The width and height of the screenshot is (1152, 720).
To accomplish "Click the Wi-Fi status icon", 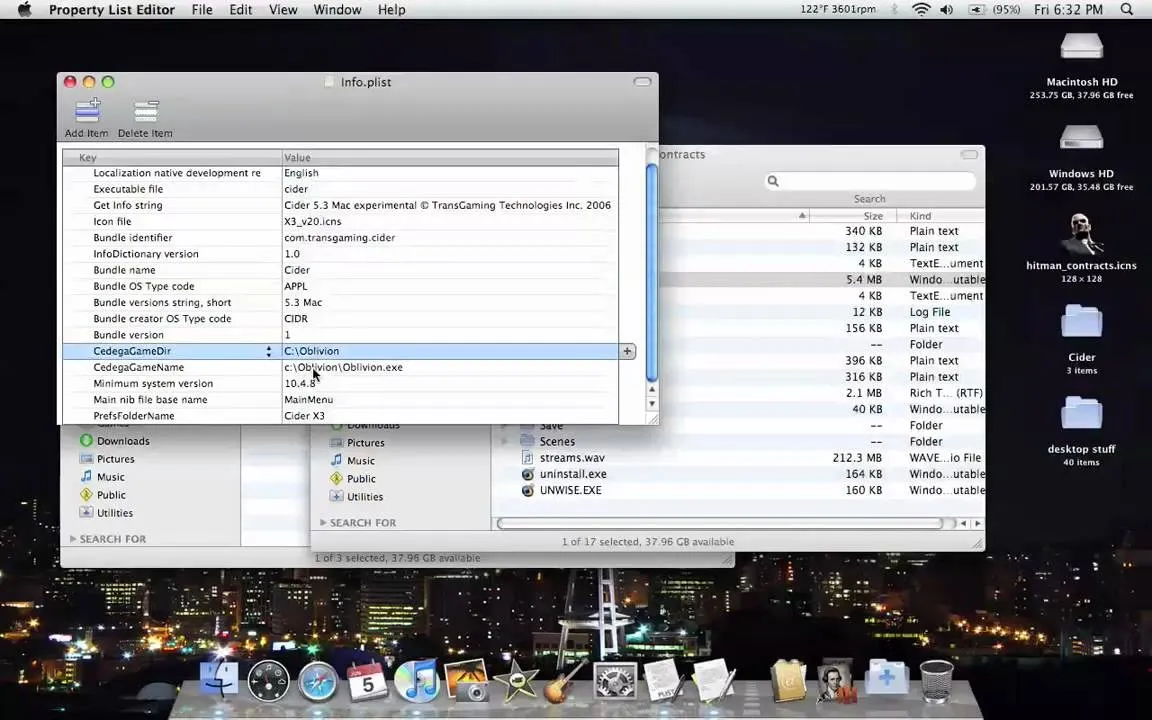I will tap(921, 10).
